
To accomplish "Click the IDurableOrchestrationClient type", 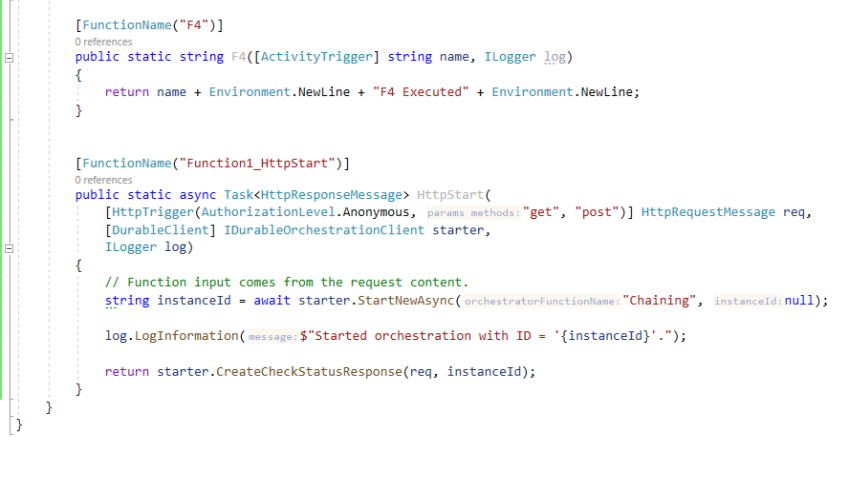I will [x=324, y=230].
